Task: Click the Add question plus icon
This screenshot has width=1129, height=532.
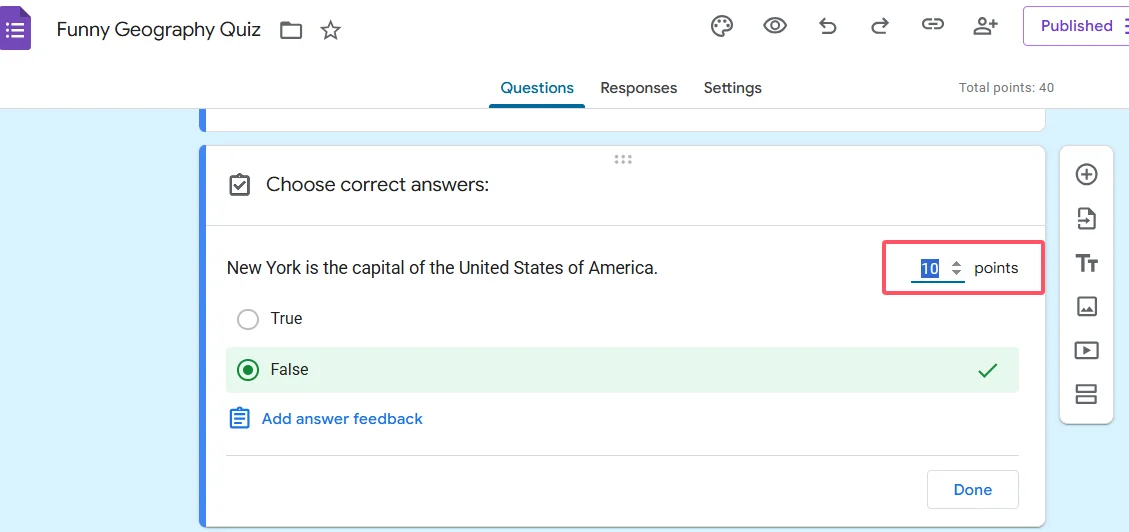Action: 1086,175
